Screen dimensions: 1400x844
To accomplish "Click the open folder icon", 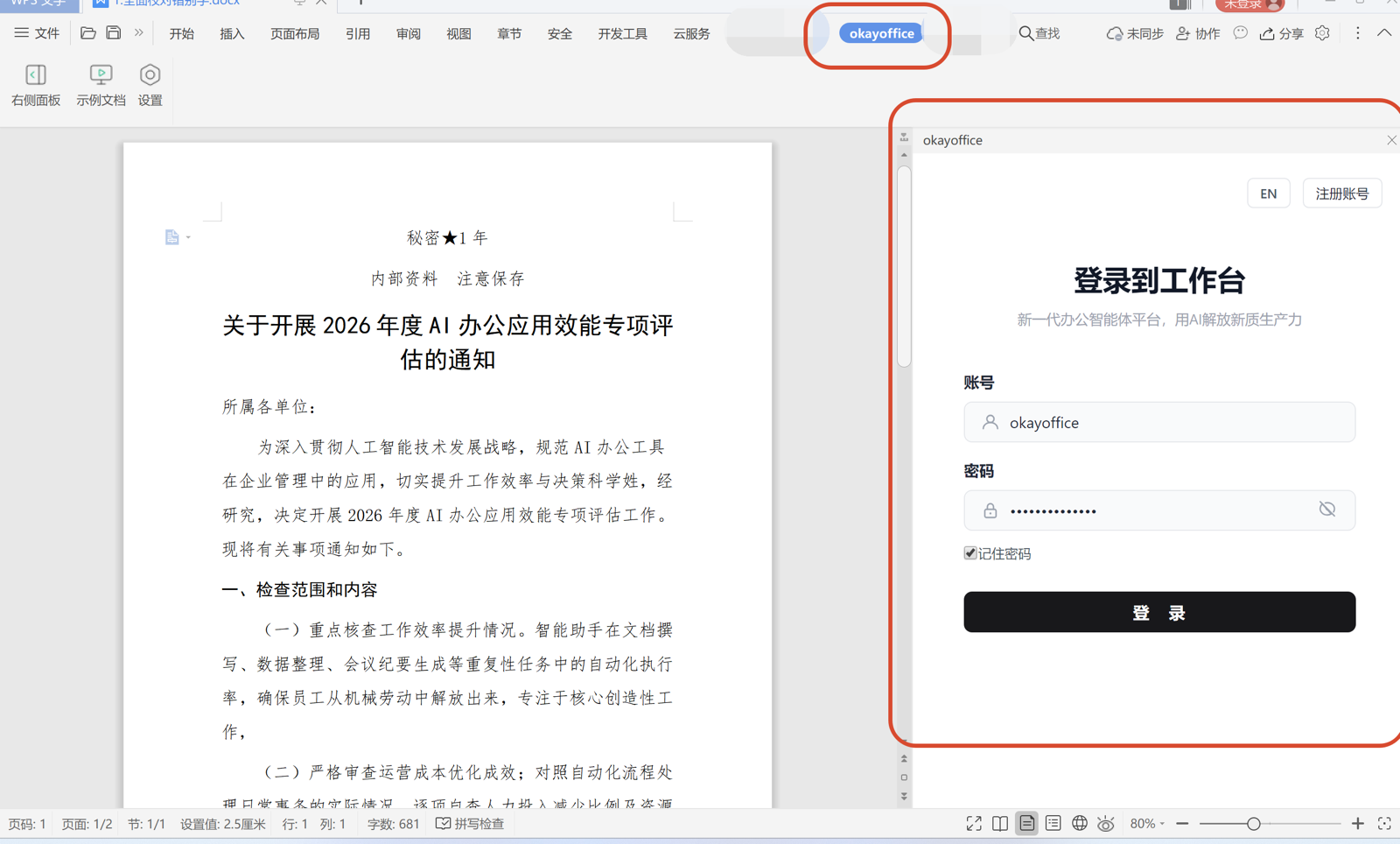I will click(87, 33).
